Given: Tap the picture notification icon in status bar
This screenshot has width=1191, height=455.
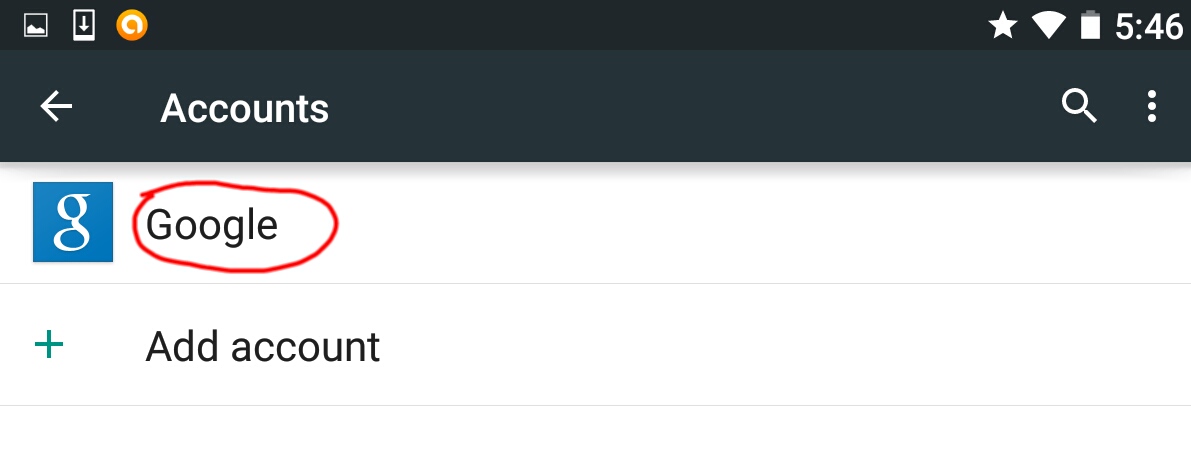Looking at the screenshot, I should pos(36,26).
